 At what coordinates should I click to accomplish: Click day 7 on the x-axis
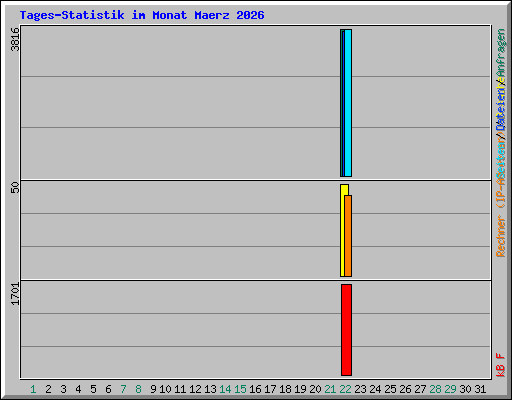(x=123, y=389)
